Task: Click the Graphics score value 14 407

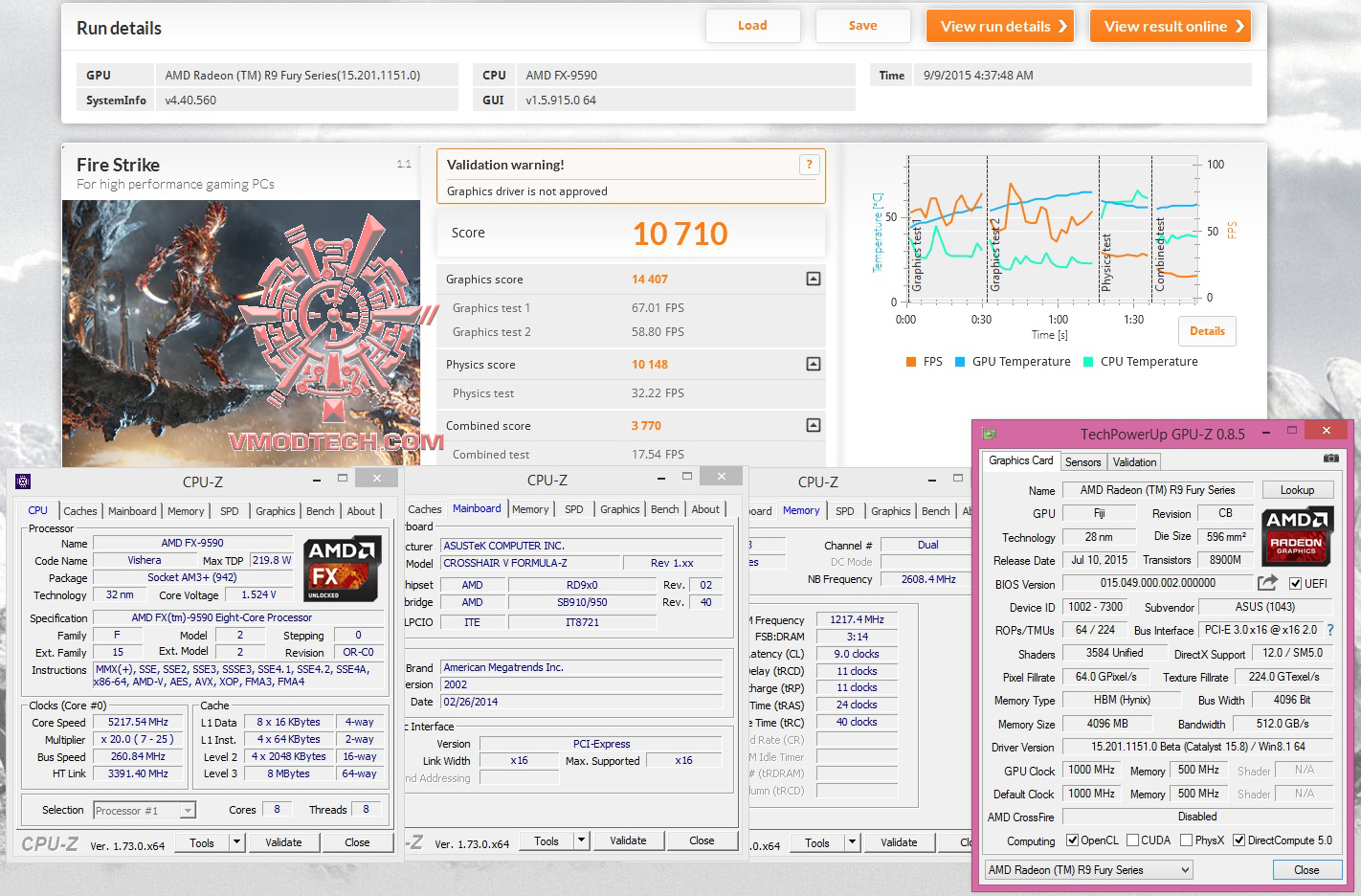Action: click(x=650, y=280)
